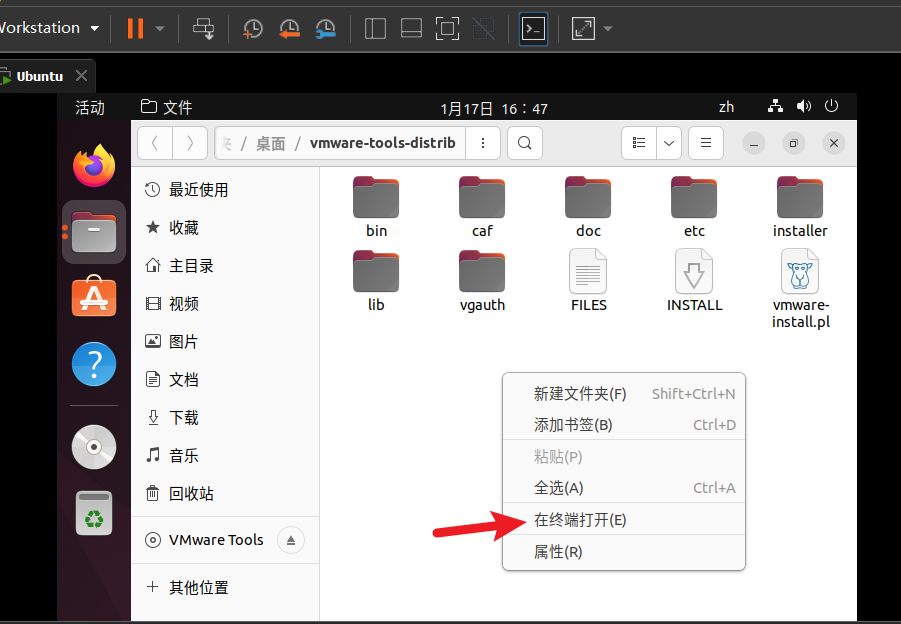
Task: Select the bin folder
Action: pyautogui.click(x=376, y=207)
